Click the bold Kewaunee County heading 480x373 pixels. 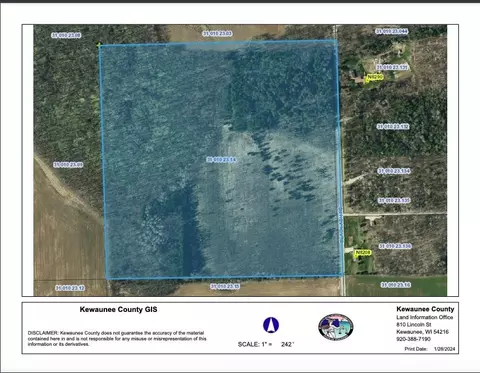click(x=425, y=309)
